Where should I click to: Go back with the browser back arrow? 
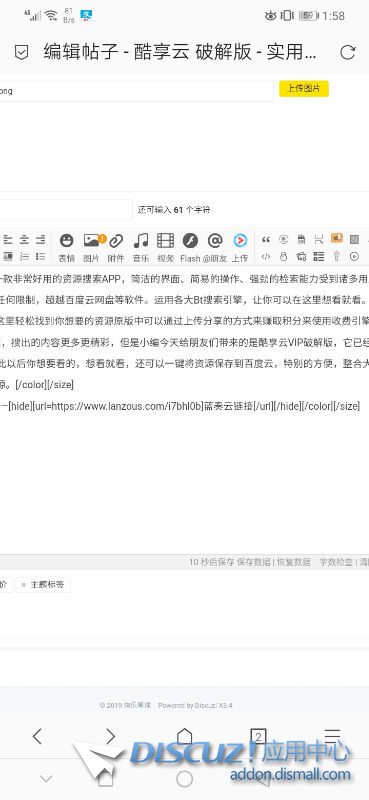(x=37, y=736)
